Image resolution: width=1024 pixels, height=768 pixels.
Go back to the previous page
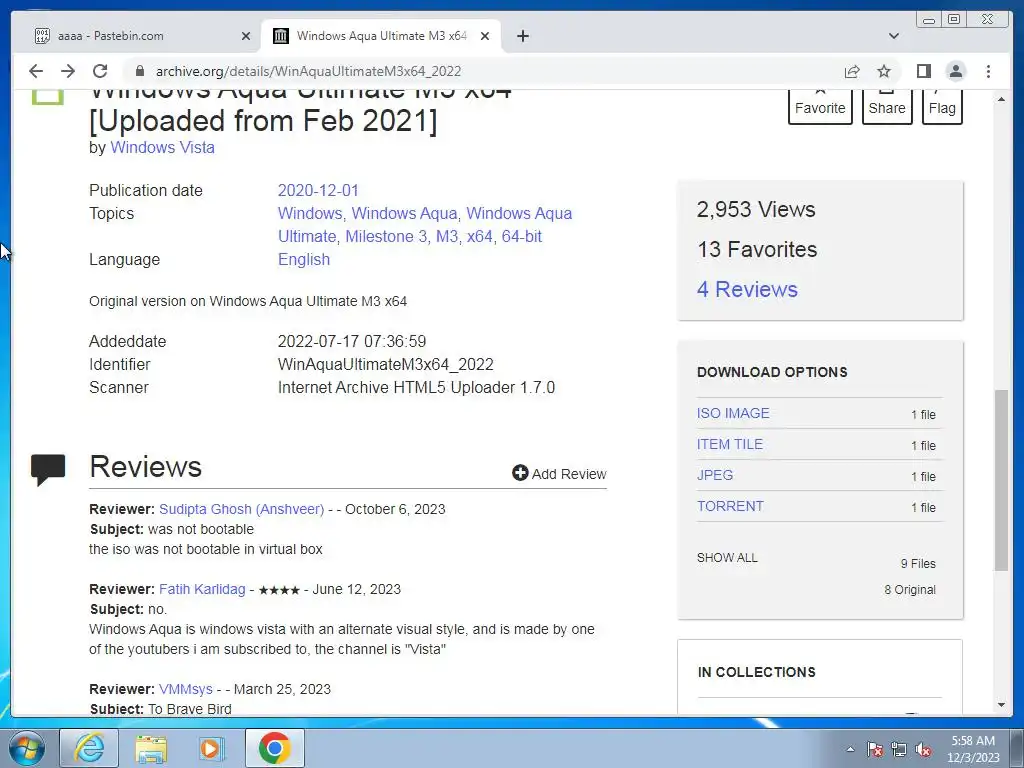(36, 71)
